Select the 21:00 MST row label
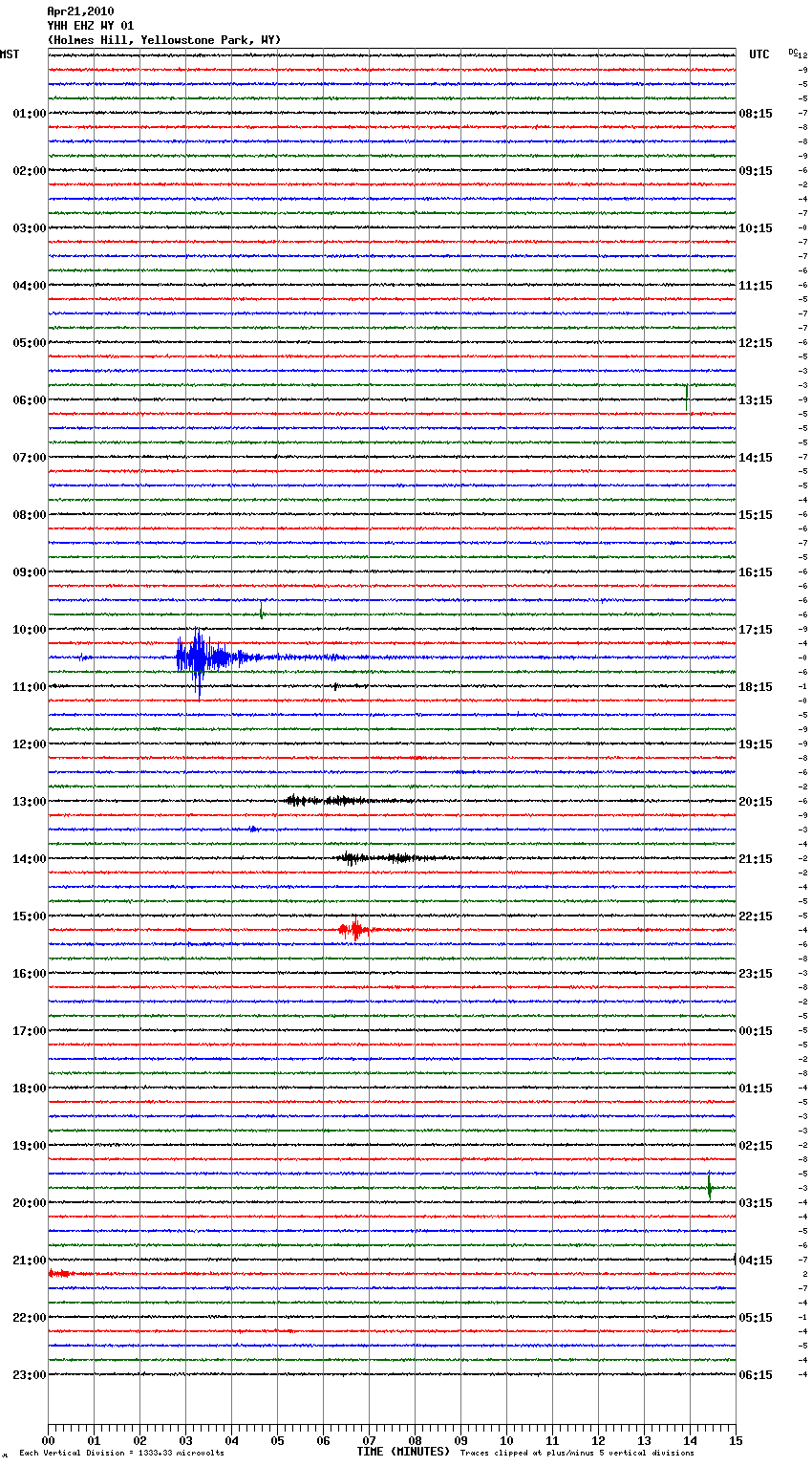Screen dimensions: 812x1466 pos(30,1261)
